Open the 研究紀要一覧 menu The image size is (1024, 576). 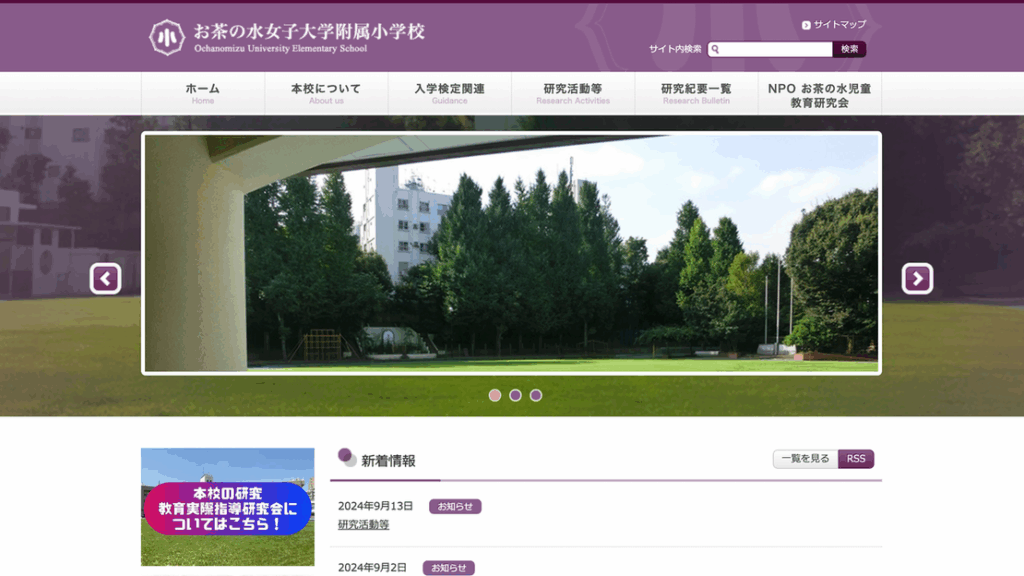tap(696, 93)
